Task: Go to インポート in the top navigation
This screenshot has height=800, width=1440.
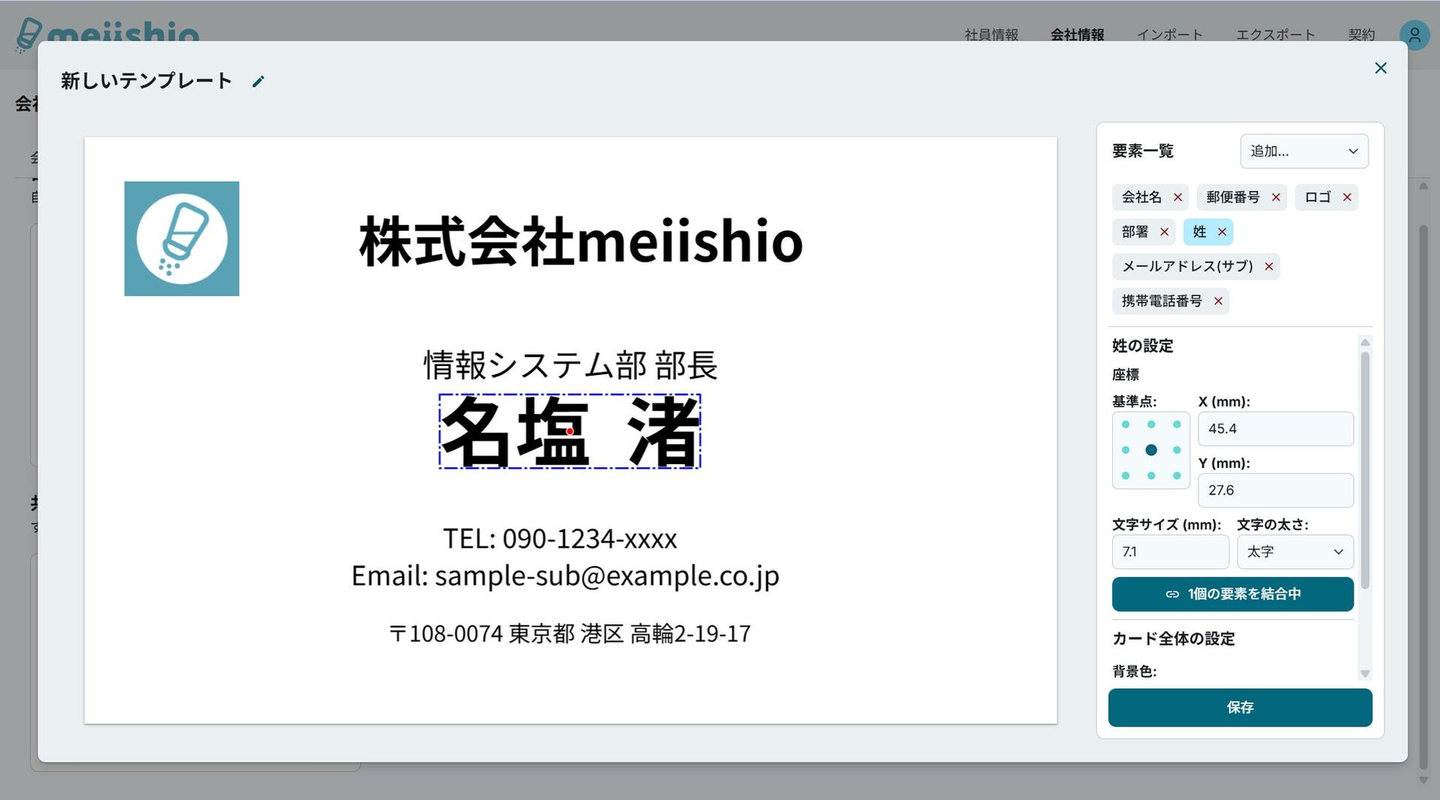Action: (1170, 35)
